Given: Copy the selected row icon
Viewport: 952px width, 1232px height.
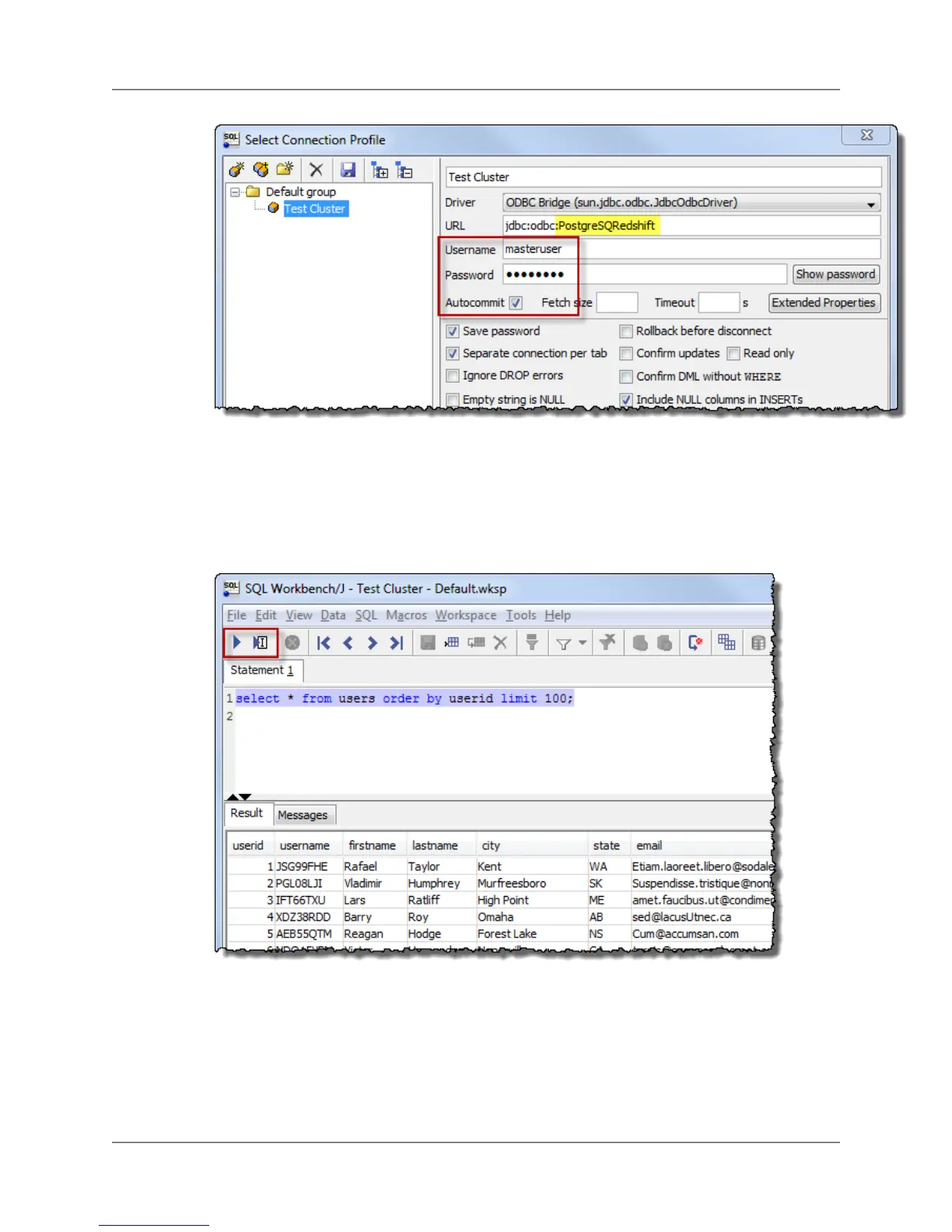Looking at the screenshot, I should pos(476,642).
